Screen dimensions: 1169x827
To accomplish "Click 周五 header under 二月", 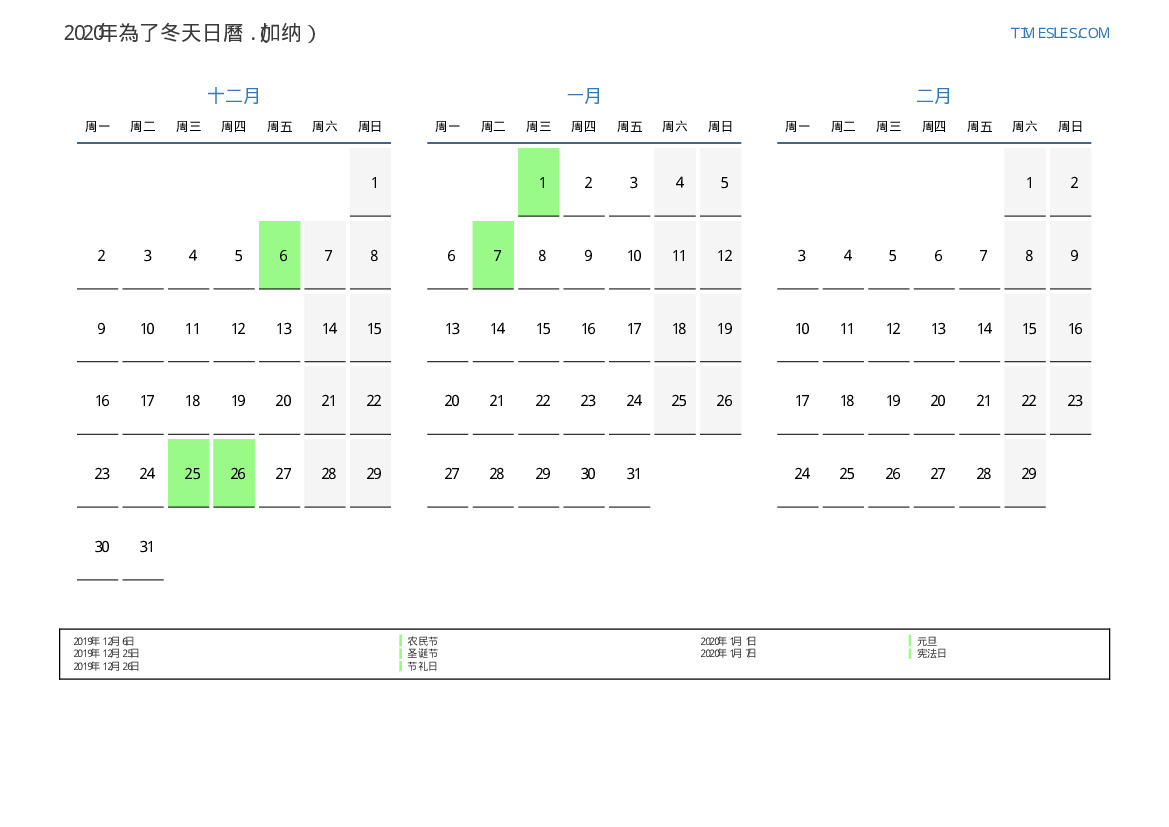I will (x=980, y=127).
